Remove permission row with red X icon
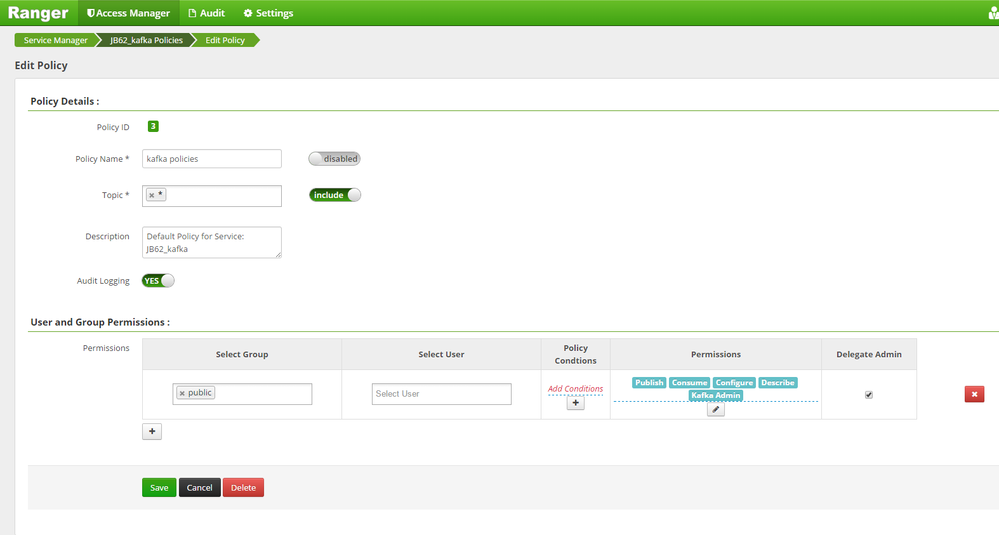This screenshot has height=535, width=999. tap(974, 394)
